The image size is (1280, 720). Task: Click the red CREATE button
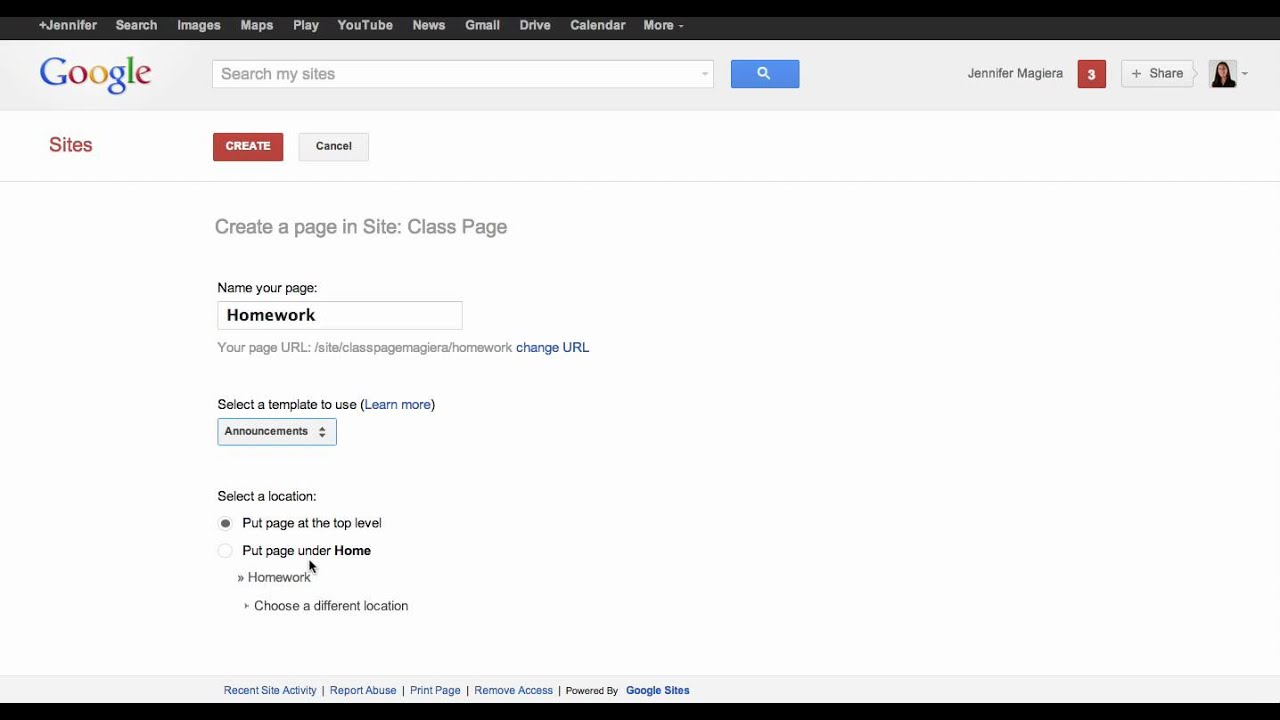click(248, 147)
